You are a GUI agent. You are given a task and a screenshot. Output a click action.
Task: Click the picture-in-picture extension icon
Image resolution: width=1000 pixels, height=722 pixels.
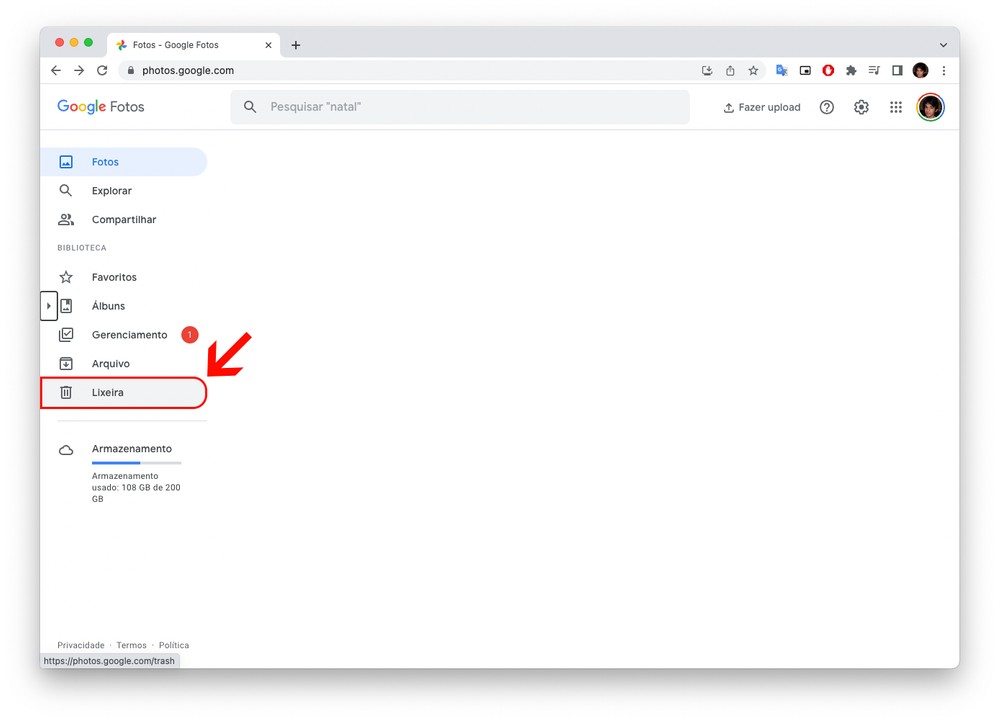[805, 70]
